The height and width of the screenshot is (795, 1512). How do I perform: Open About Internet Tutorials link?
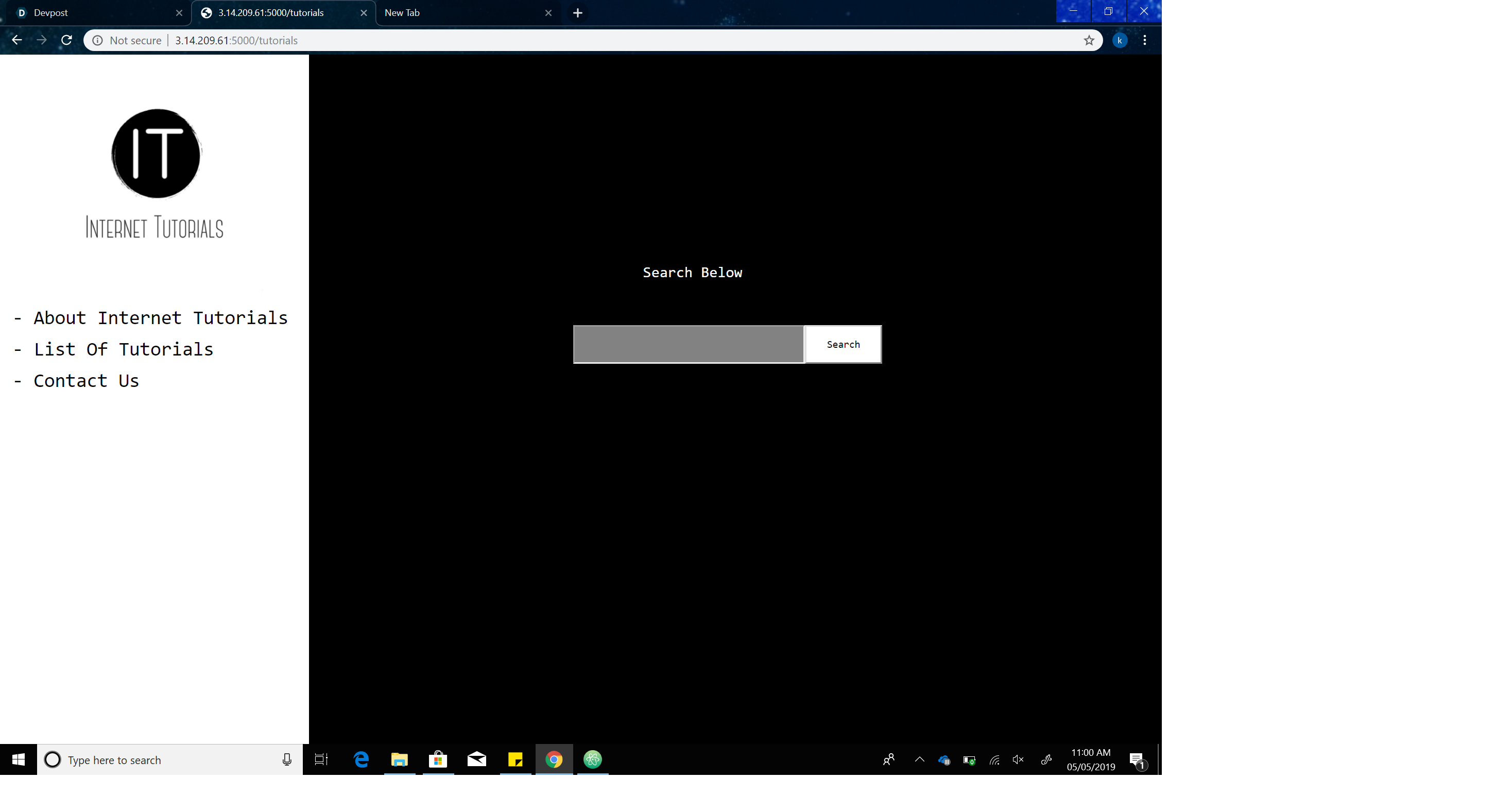pos(160,318)
